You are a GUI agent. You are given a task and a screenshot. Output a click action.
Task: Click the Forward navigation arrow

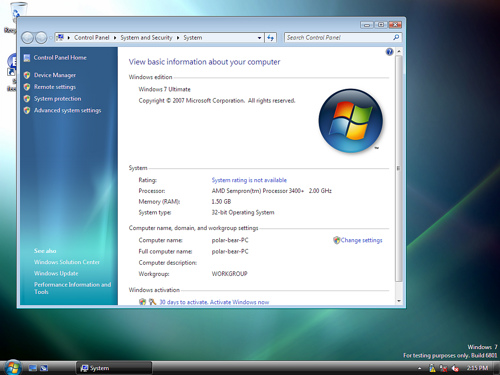(x=41, y=38)
